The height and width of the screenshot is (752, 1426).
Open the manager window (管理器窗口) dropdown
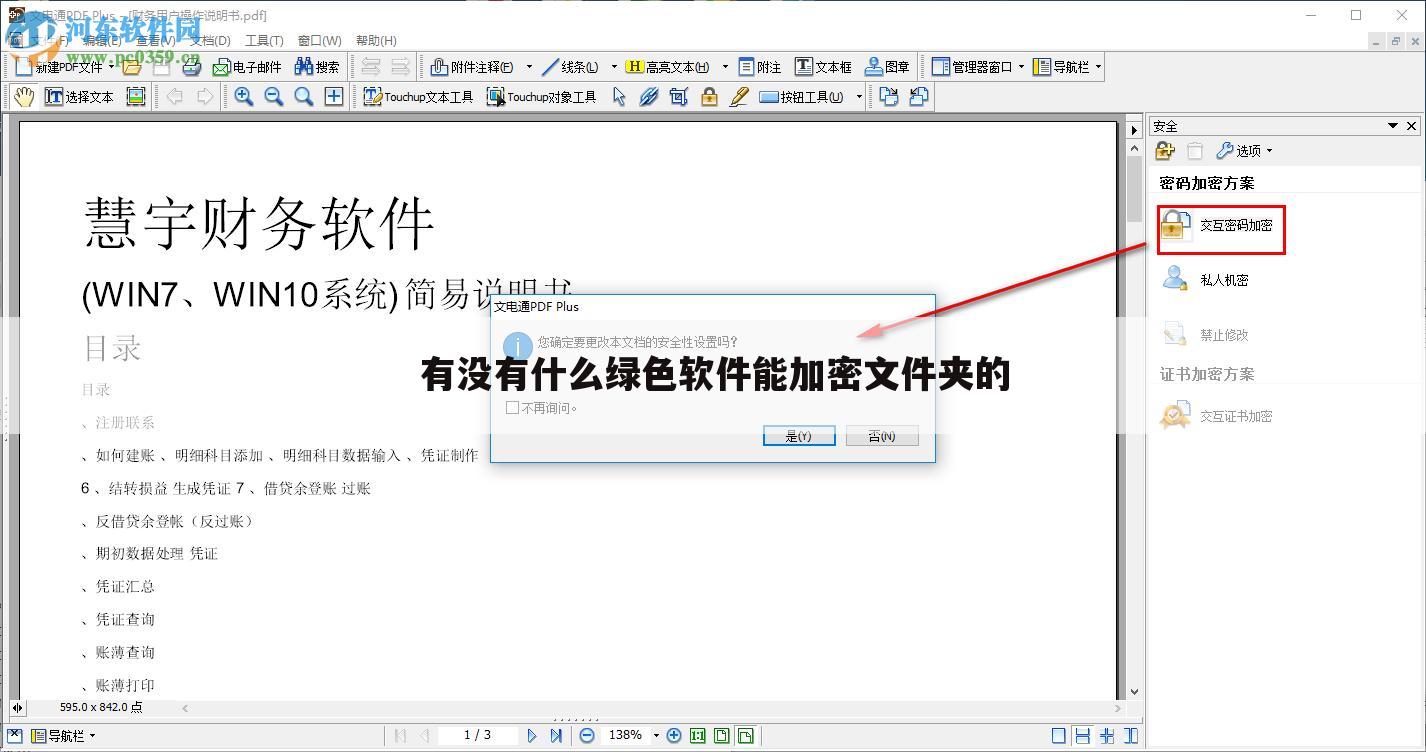pos(1021,67)
